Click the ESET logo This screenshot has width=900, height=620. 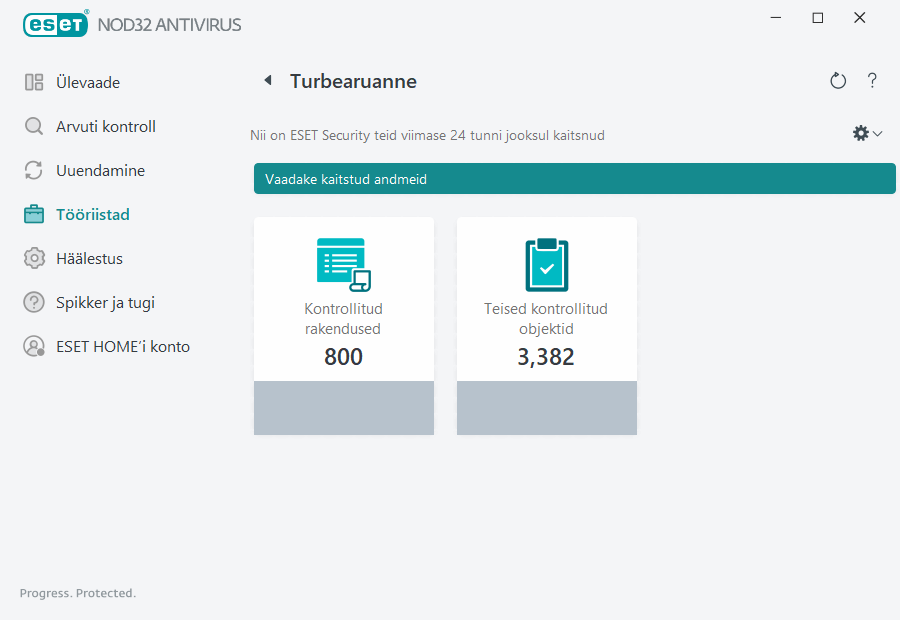coord(55,24)
